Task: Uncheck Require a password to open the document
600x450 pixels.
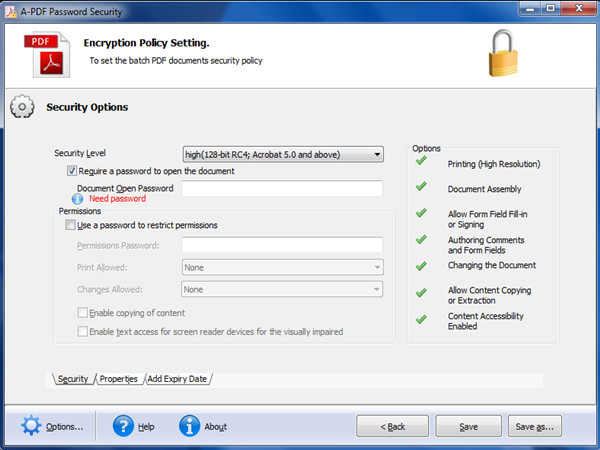Action: 72,171
